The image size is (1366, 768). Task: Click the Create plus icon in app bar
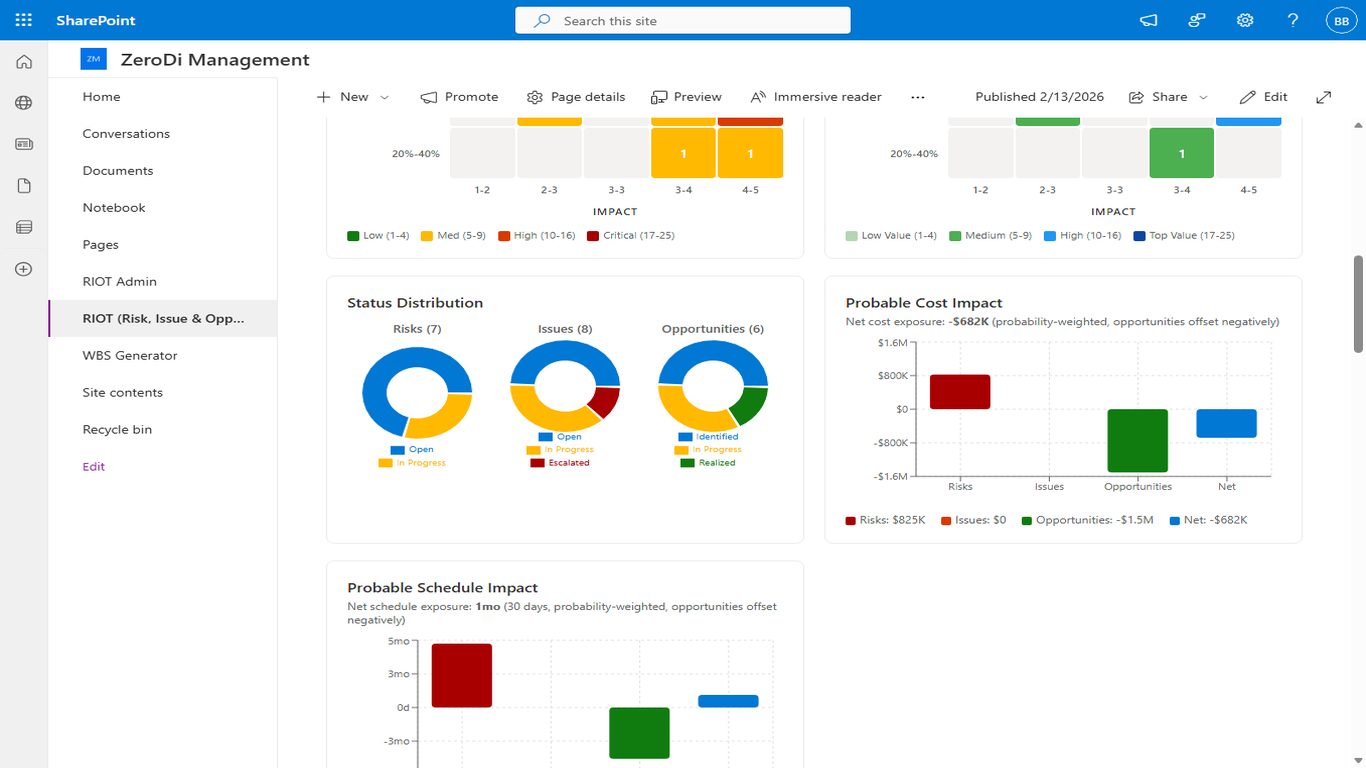[24, 269]
